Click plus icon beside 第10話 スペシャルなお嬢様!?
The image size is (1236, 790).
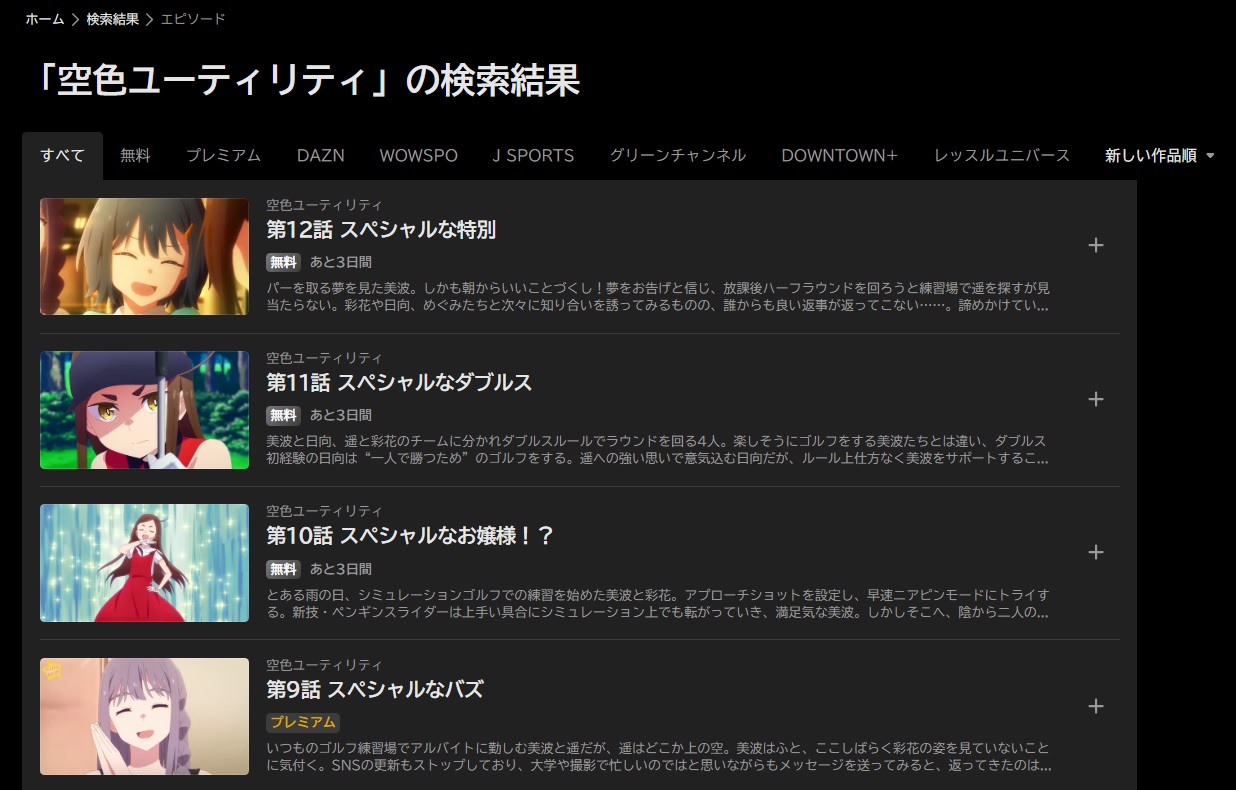coord(1095,553)
